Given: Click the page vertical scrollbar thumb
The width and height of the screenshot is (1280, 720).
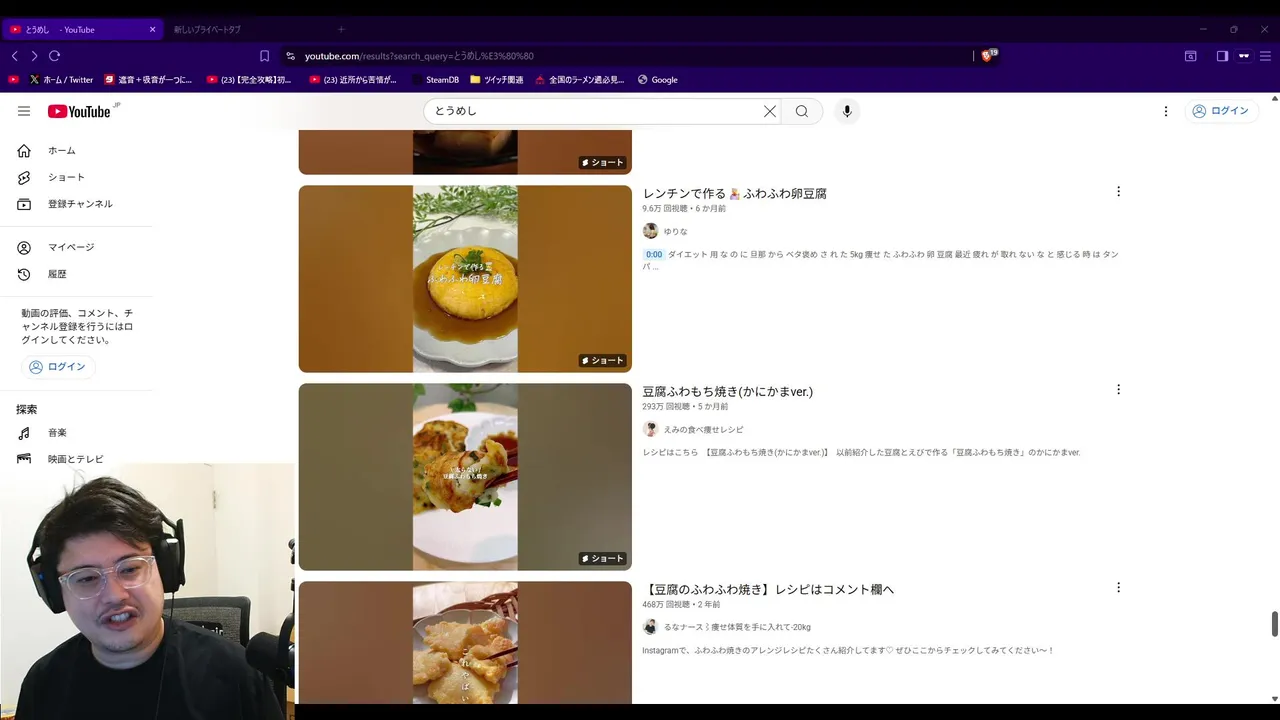Looking at the screenshot, I should pos(1274,624).
